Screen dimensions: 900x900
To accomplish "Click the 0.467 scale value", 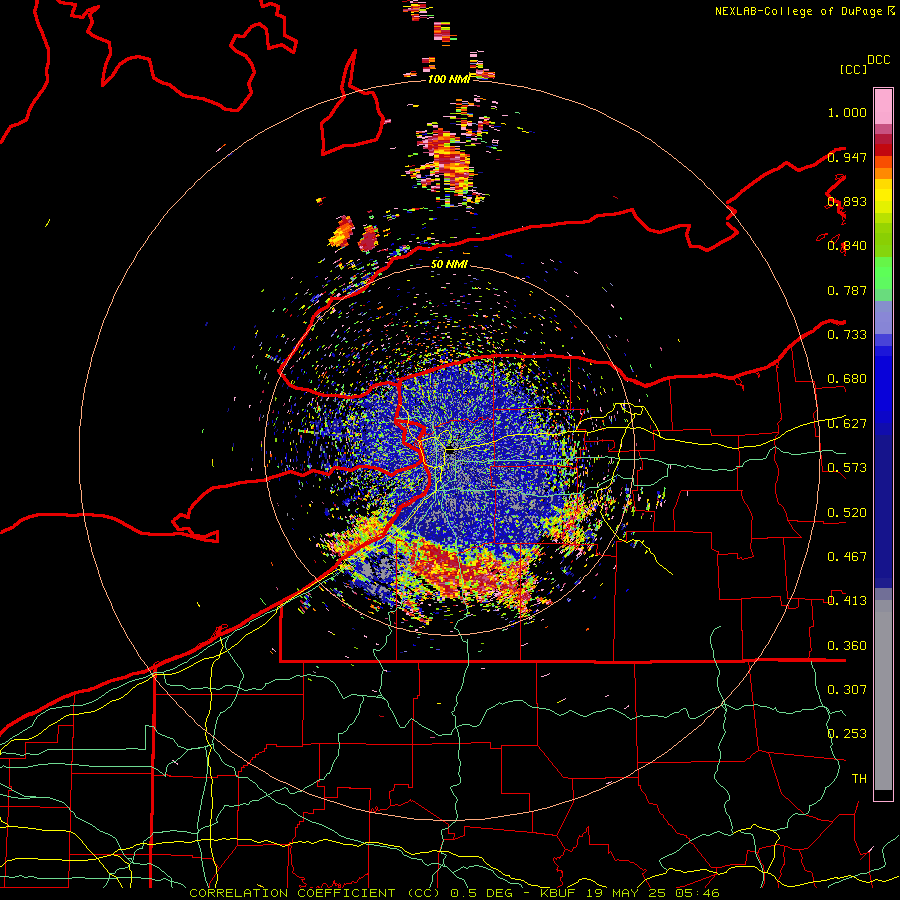I will tap(847, 557).
